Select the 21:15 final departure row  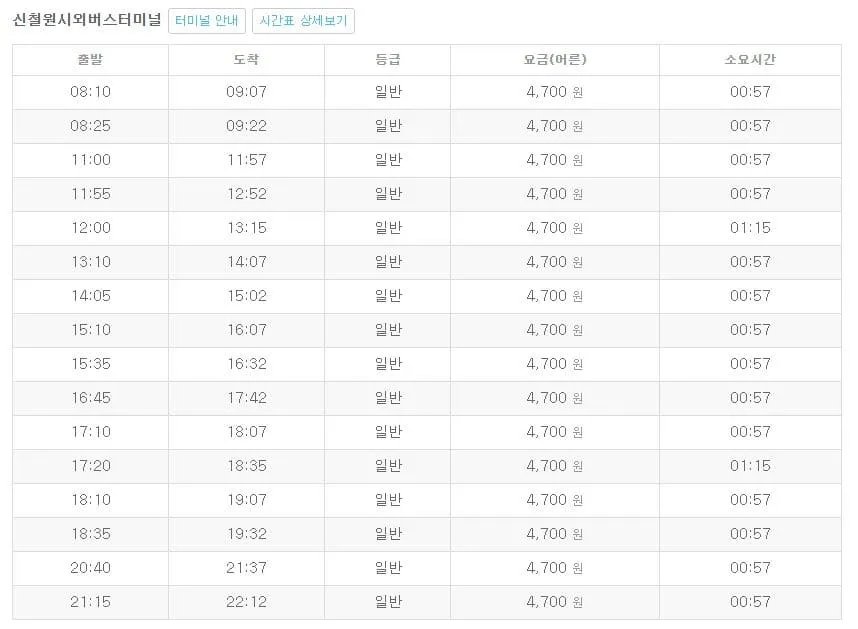[x=90, y=600]
